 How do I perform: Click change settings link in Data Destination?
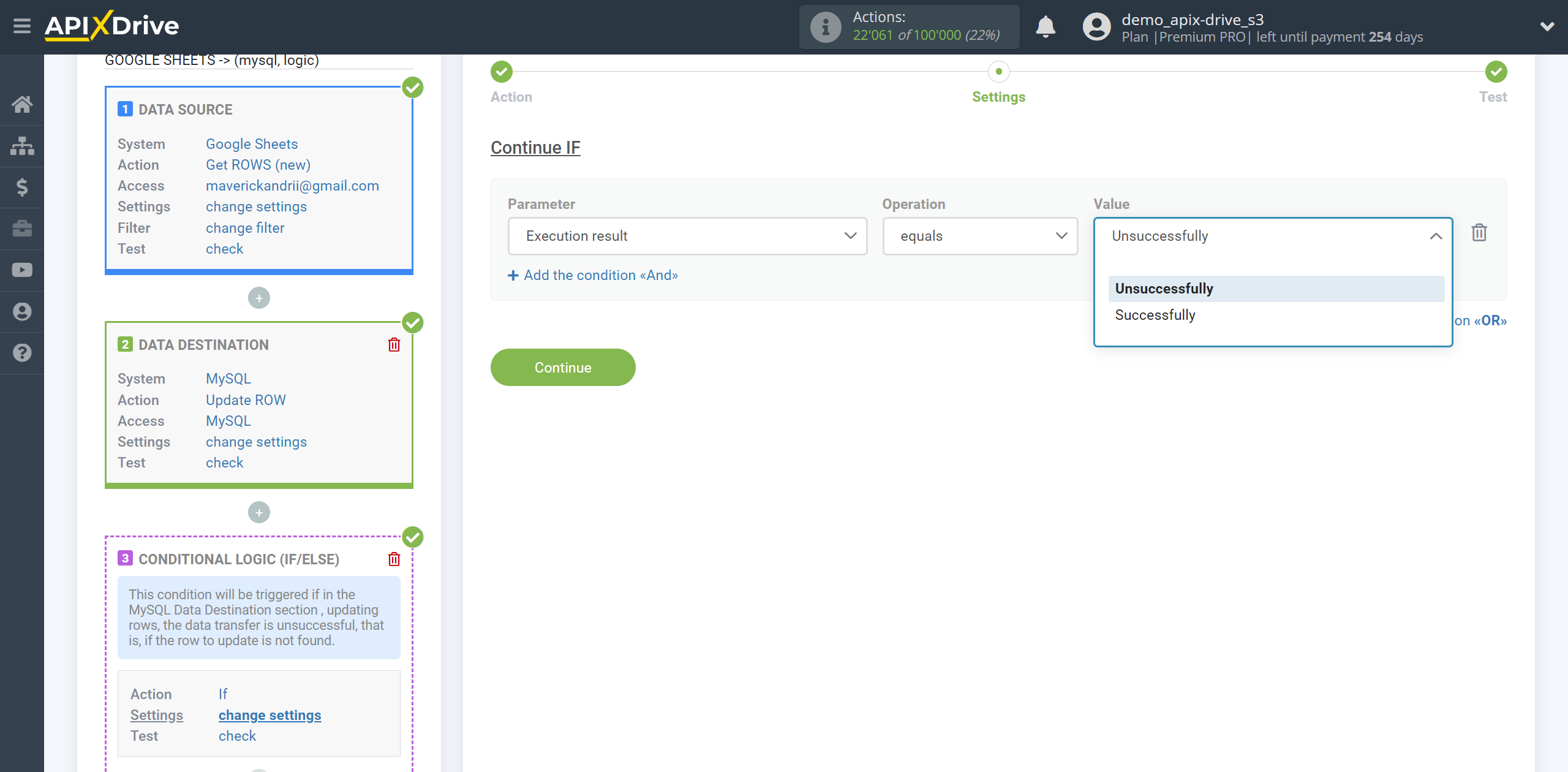pos(256,441)
